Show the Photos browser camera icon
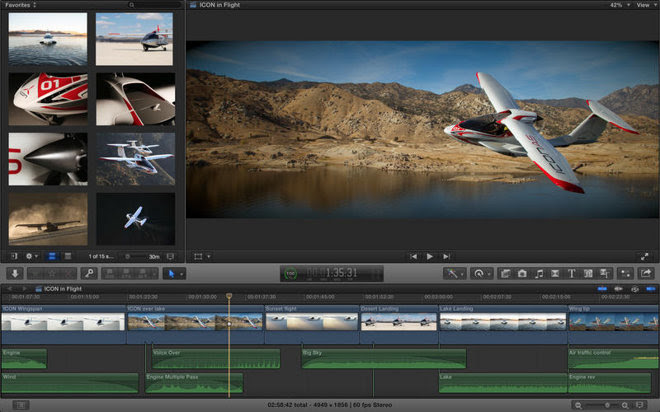 522,274
